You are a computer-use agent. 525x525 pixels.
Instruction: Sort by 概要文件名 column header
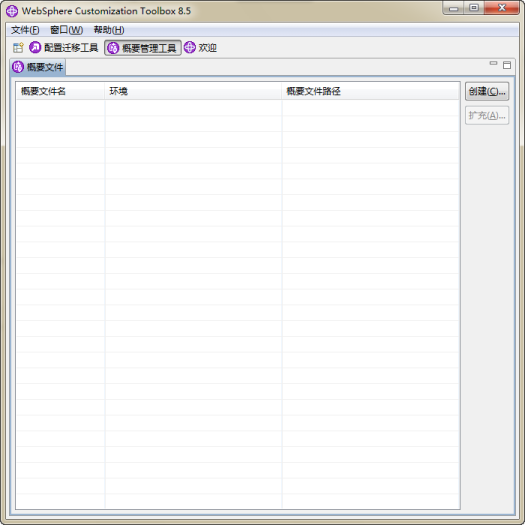point(60,91)
